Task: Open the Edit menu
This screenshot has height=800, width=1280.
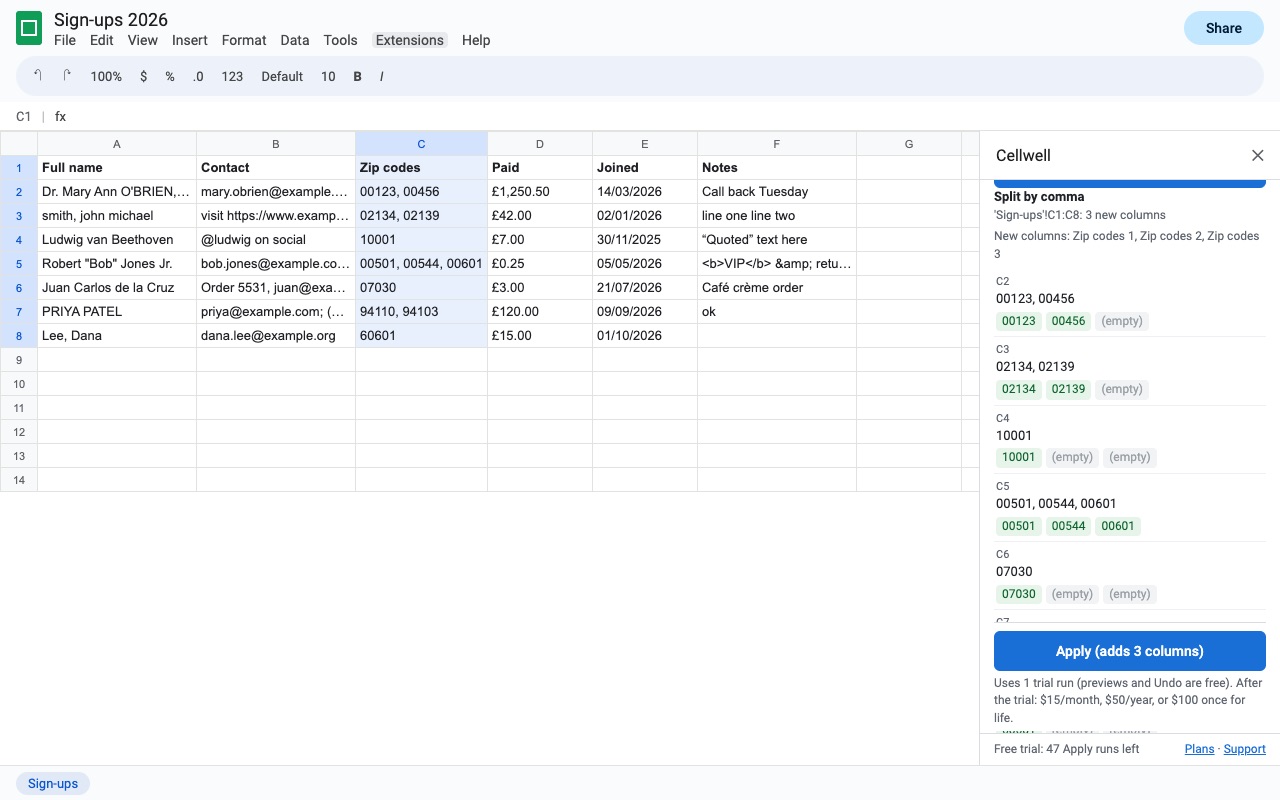Action: pyautogui.click(x=101, y=40)
